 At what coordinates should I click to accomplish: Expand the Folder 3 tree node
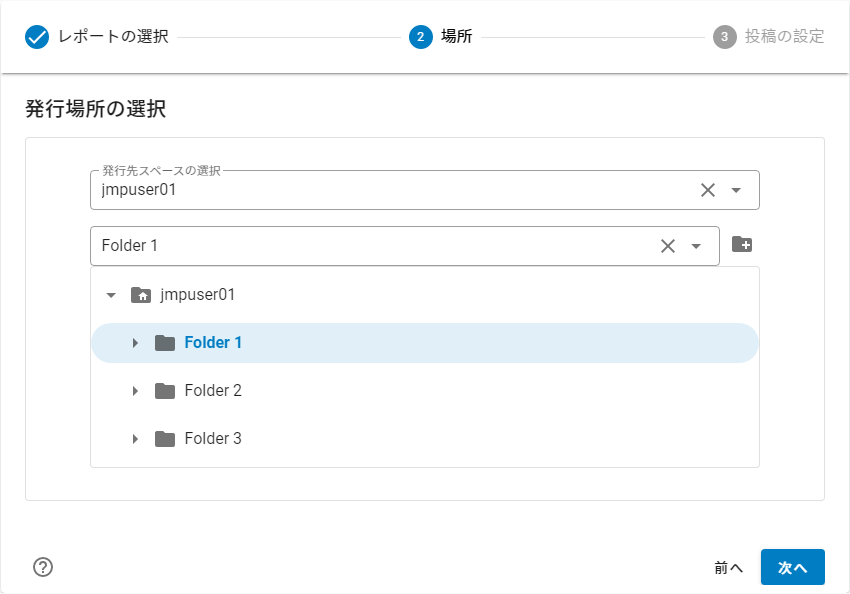[x=135, y=439]
